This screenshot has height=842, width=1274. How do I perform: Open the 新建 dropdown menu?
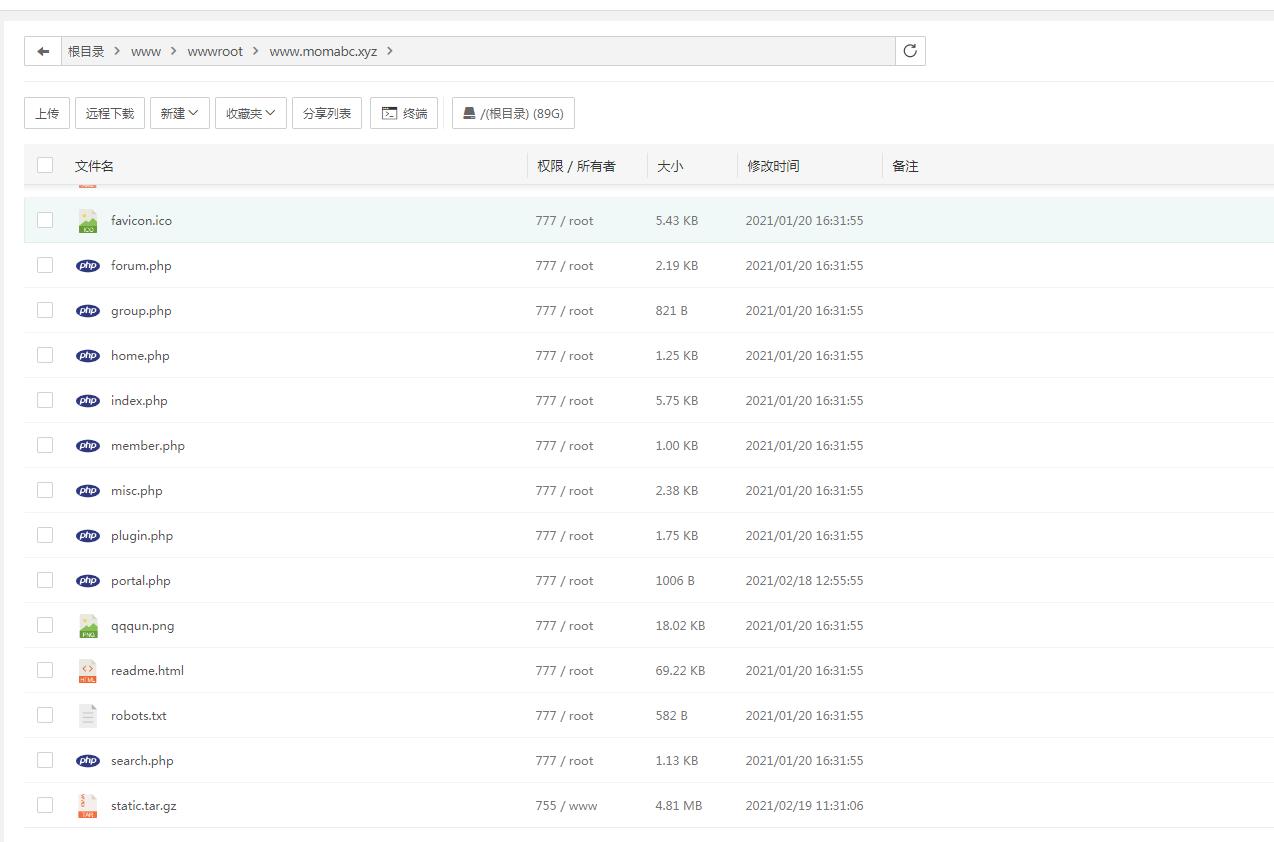179,113
